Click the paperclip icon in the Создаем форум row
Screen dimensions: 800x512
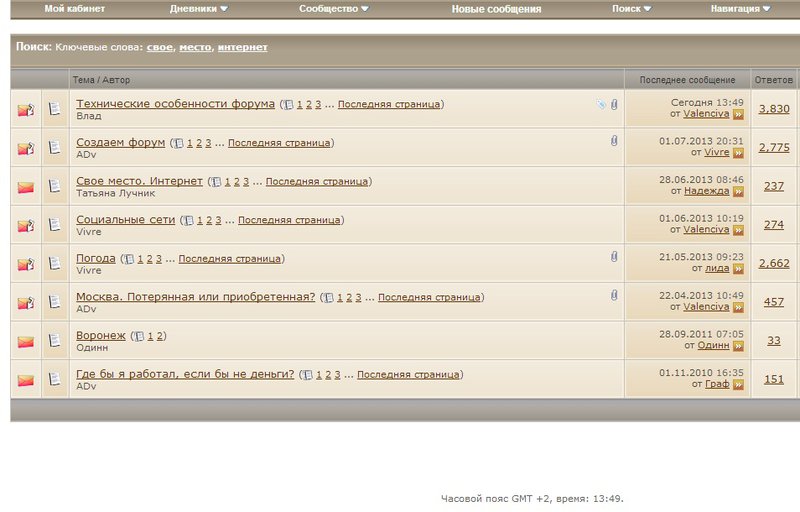point(614,142)
